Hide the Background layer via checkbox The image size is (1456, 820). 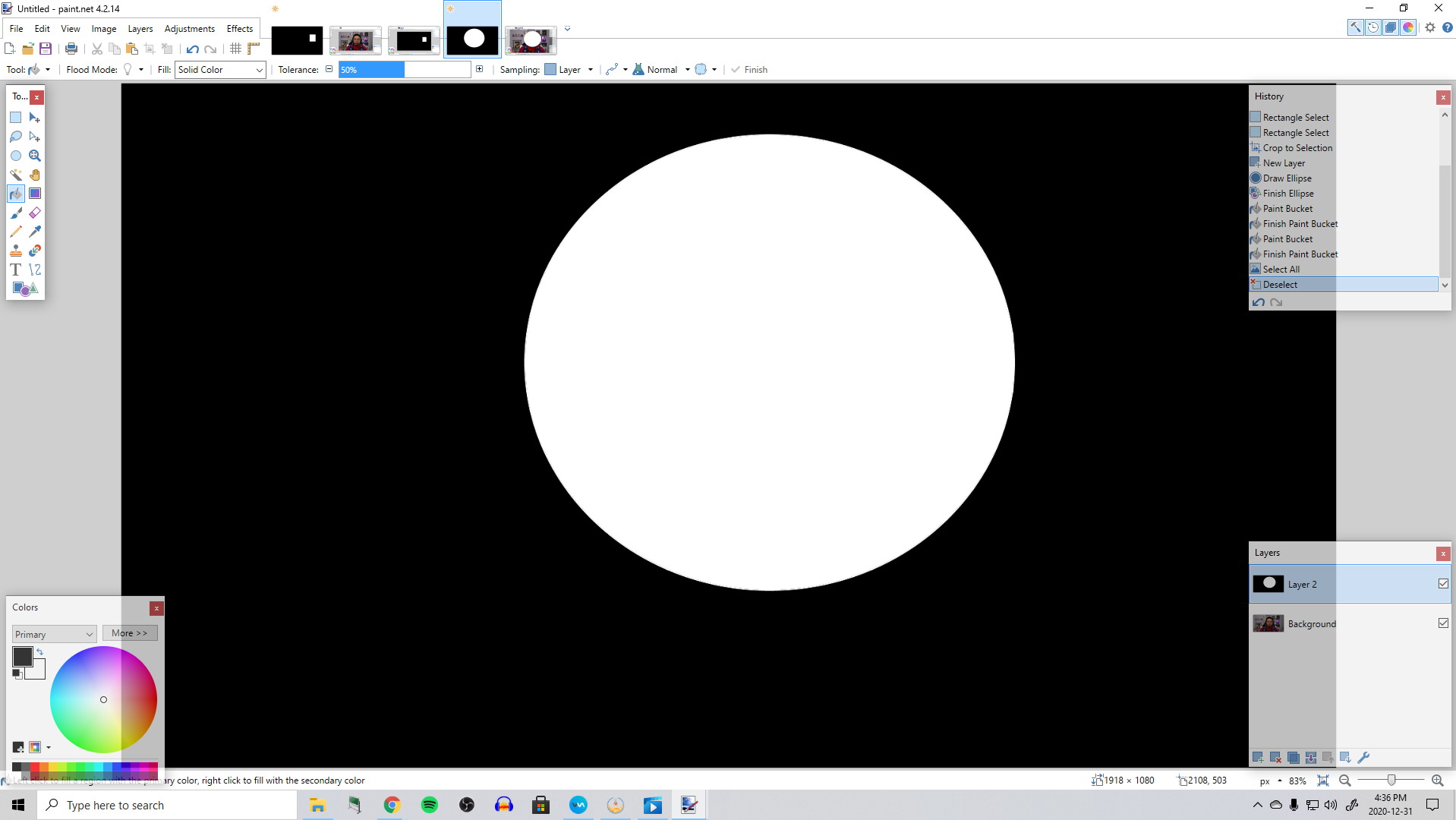[1443, 623]
